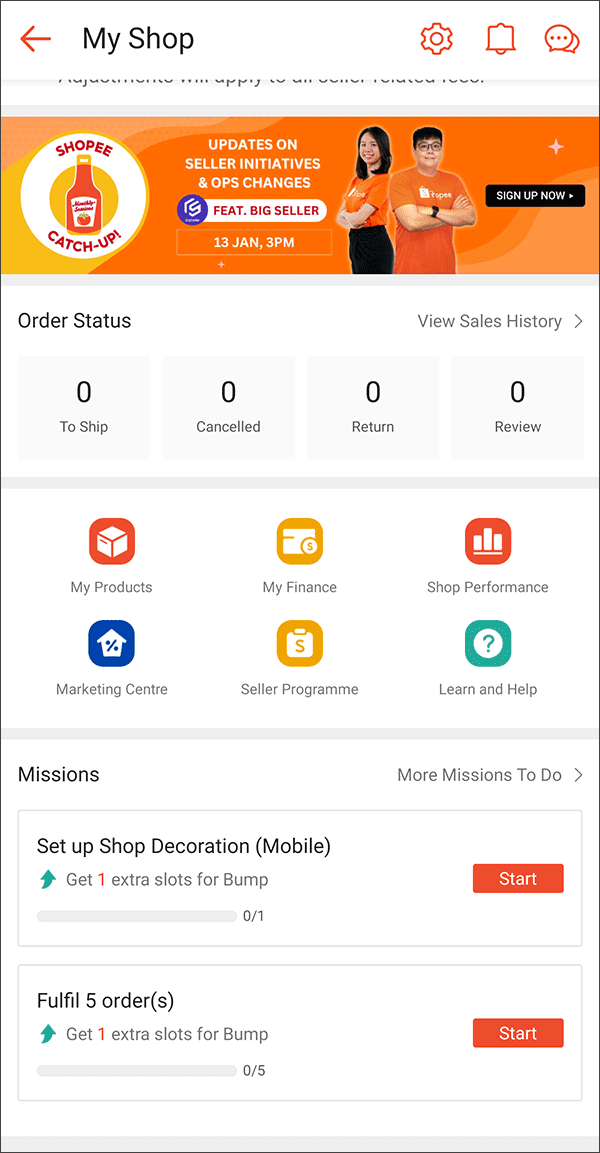Open shop settings gear icon

(436, 38)
